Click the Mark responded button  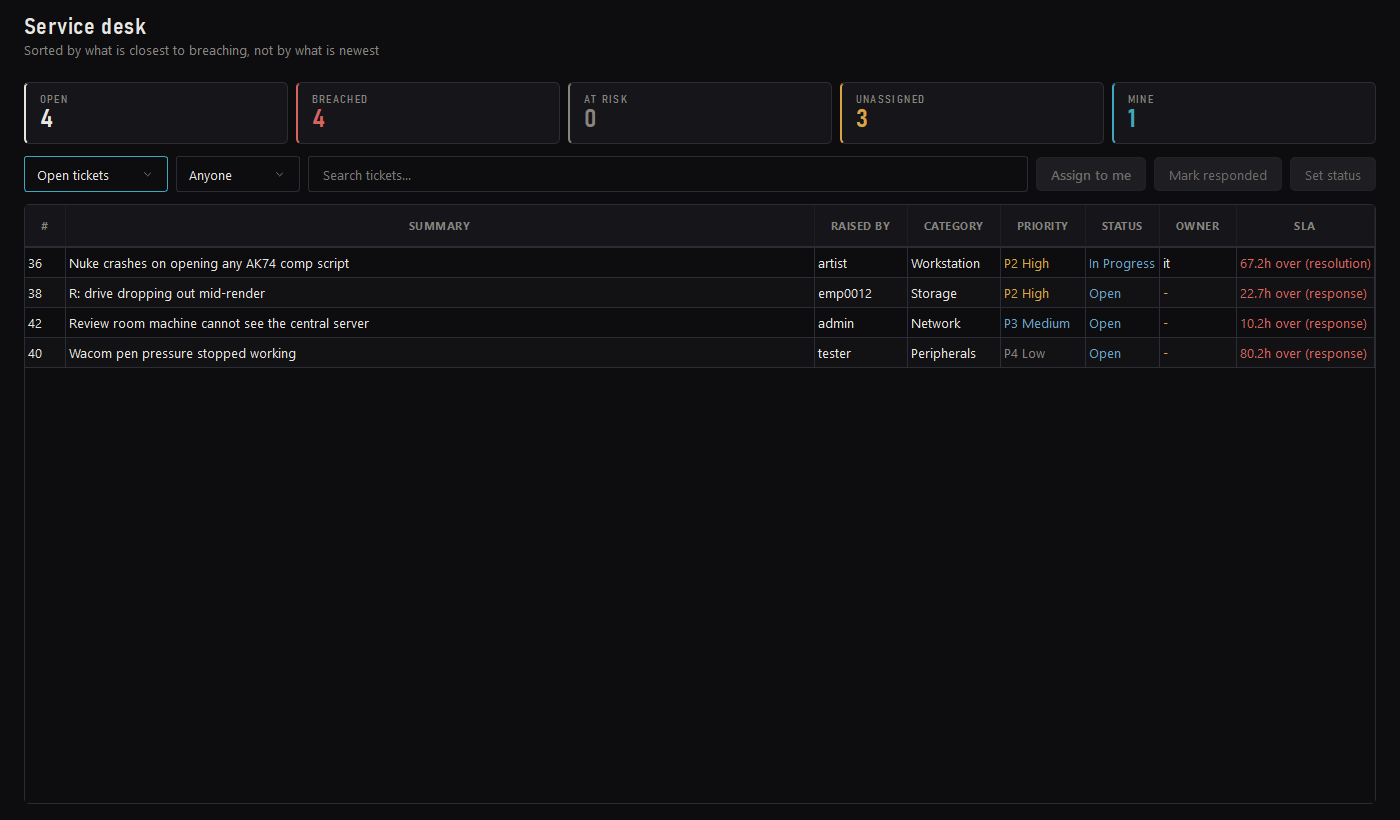(x=1218, y=174)
